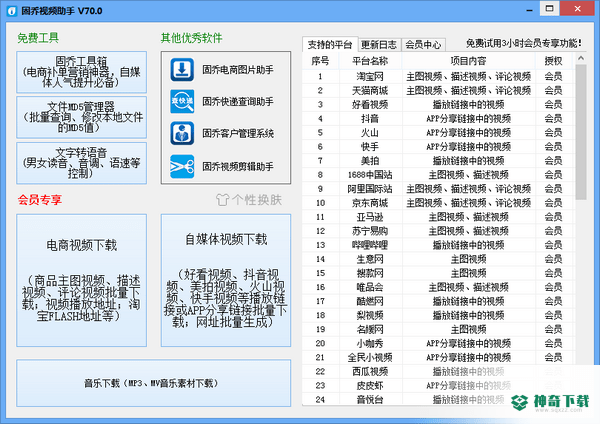This screenshot has width=600, height=424.
Task: Switch to 更新日志 tab
Action: (379, 45)
